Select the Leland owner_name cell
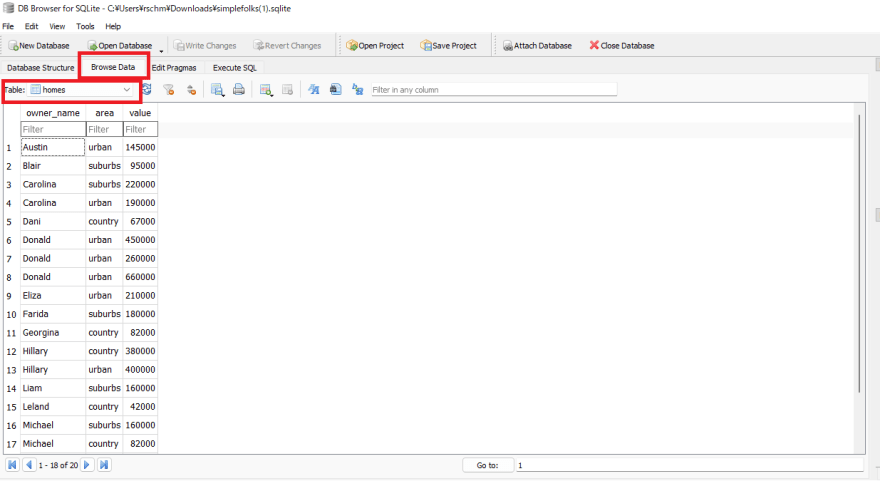The width and height of the screenshot is (880, 481). coord(53,406)
